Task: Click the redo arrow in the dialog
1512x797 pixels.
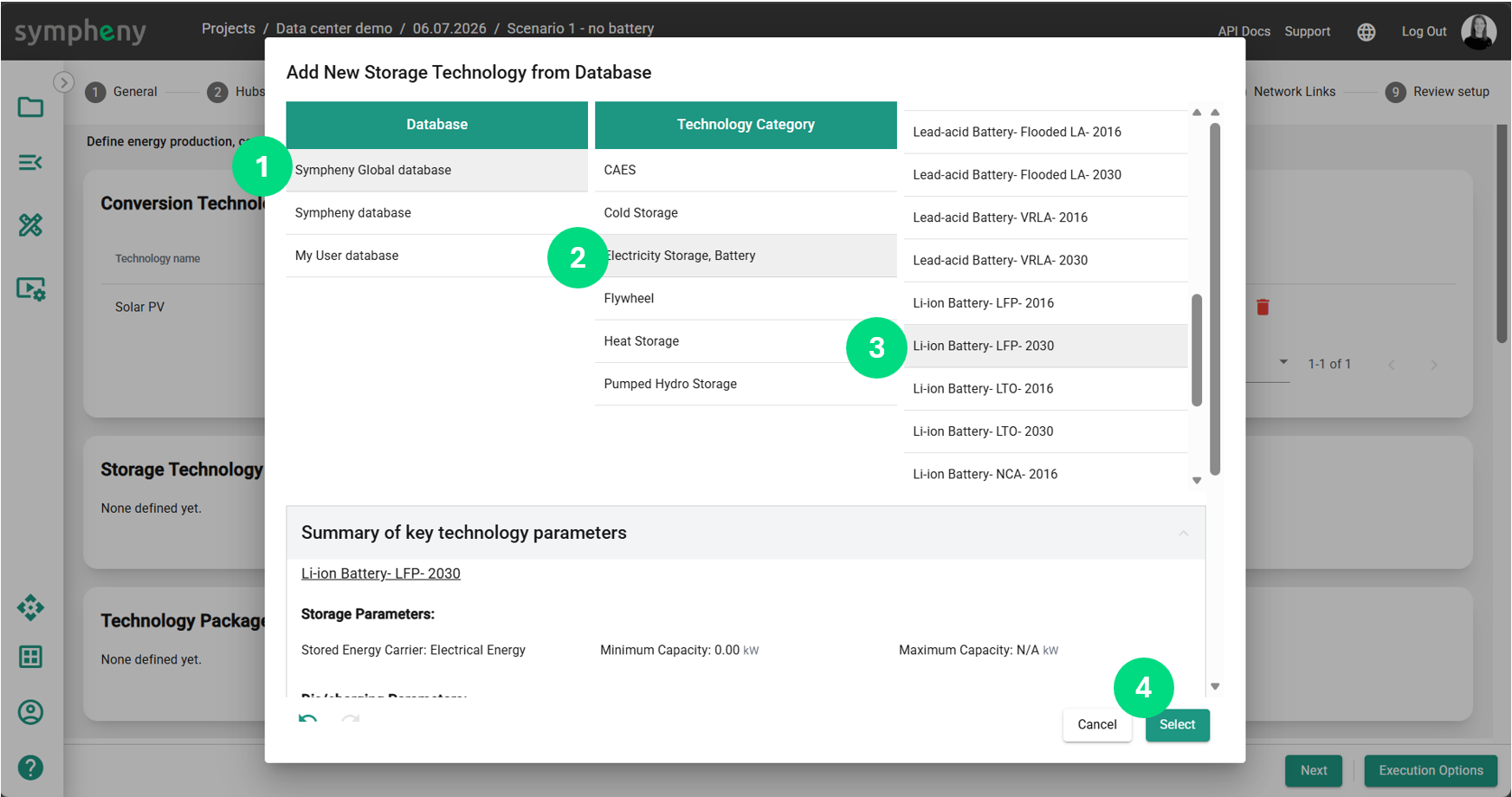Action: coord(350,720)
